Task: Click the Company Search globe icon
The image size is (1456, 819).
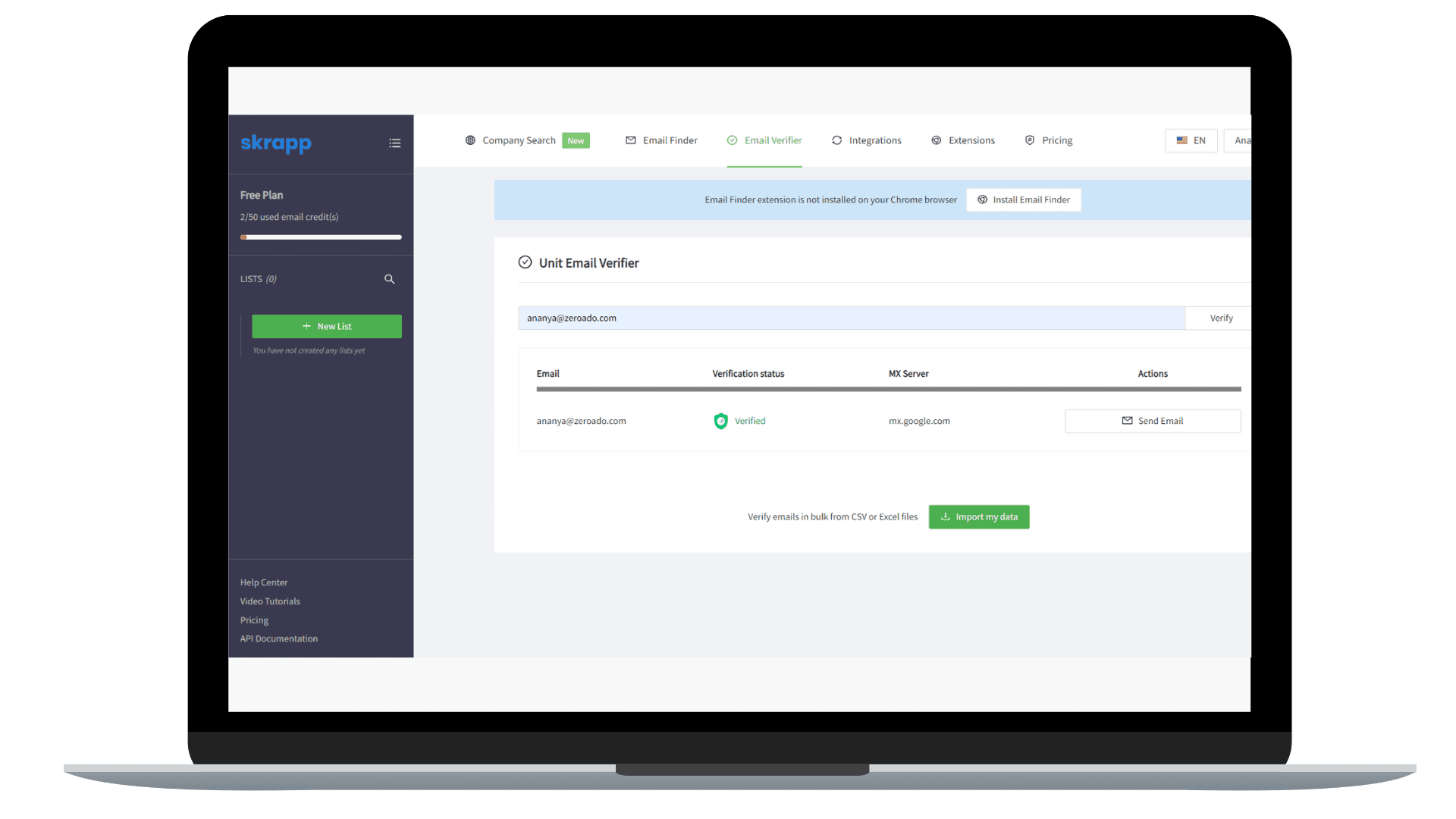Action: click(470, 140)
